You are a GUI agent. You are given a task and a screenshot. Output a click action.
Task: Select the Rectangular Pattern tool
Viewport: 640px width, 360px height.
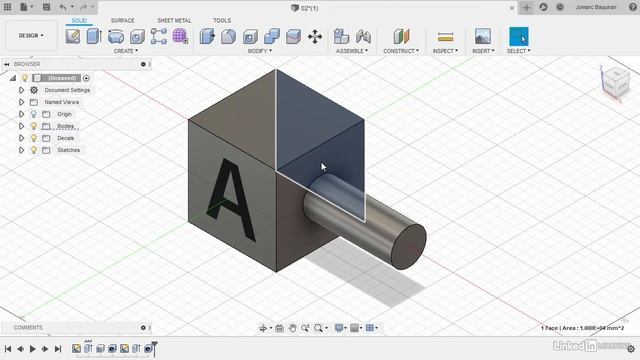tap(159, 36)
